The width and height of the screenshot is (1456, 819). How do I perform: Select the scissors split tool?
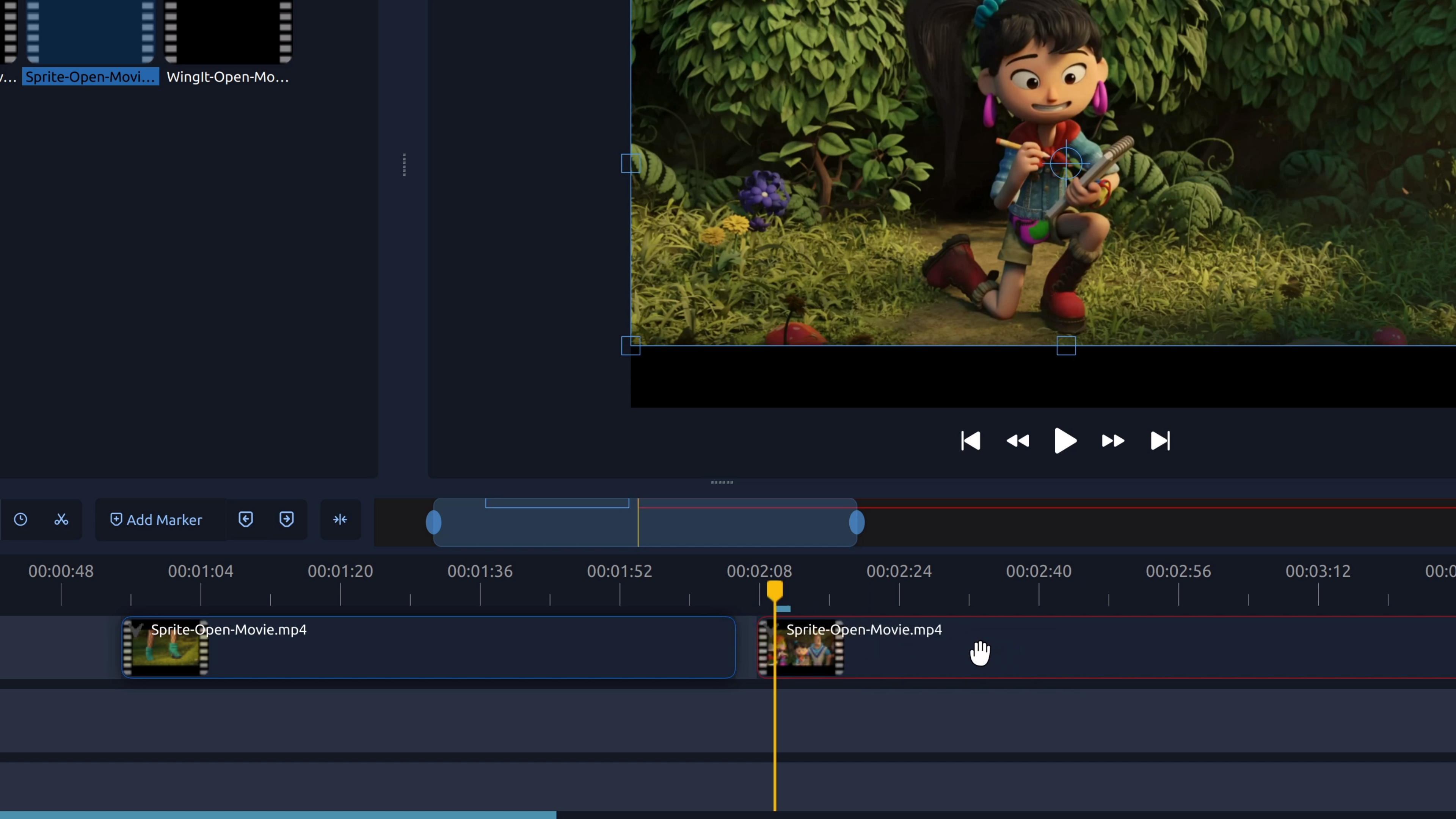(61, 519)
